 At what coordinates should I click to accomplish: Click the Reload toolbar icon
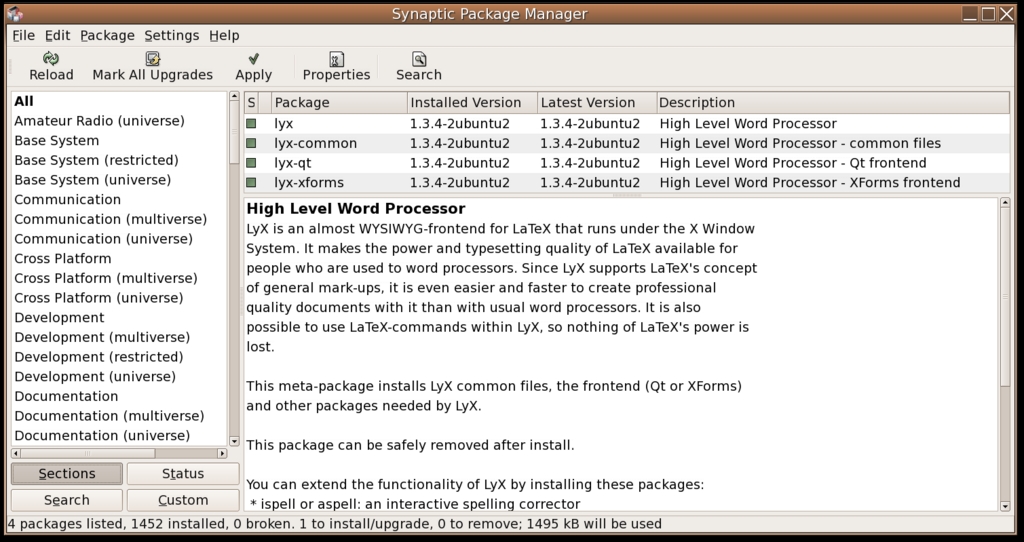coord(51,59)
